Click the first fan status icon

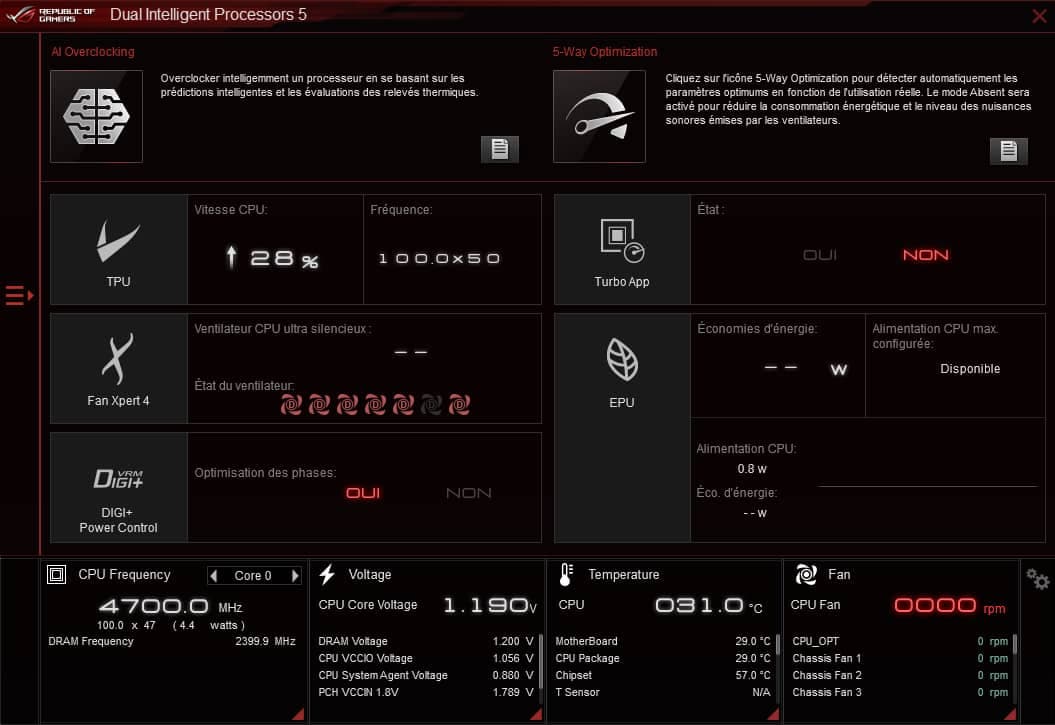point(290,405)
